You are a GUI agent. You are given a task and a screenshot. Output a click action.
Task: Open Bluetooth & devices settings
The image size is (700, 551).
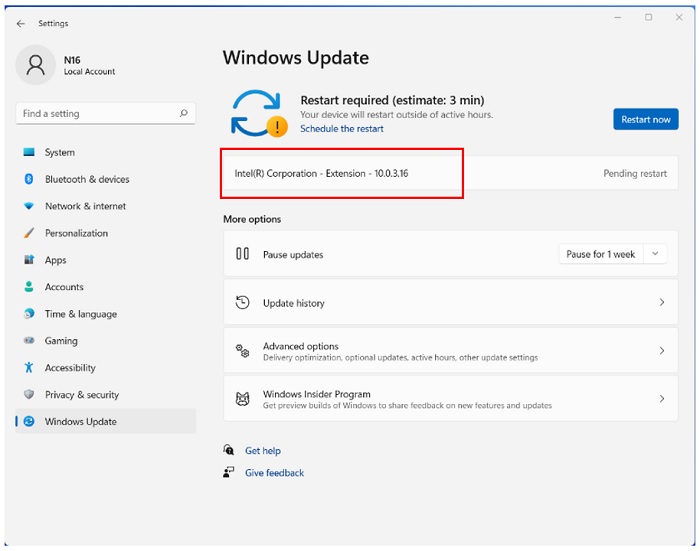pos(105,179)
